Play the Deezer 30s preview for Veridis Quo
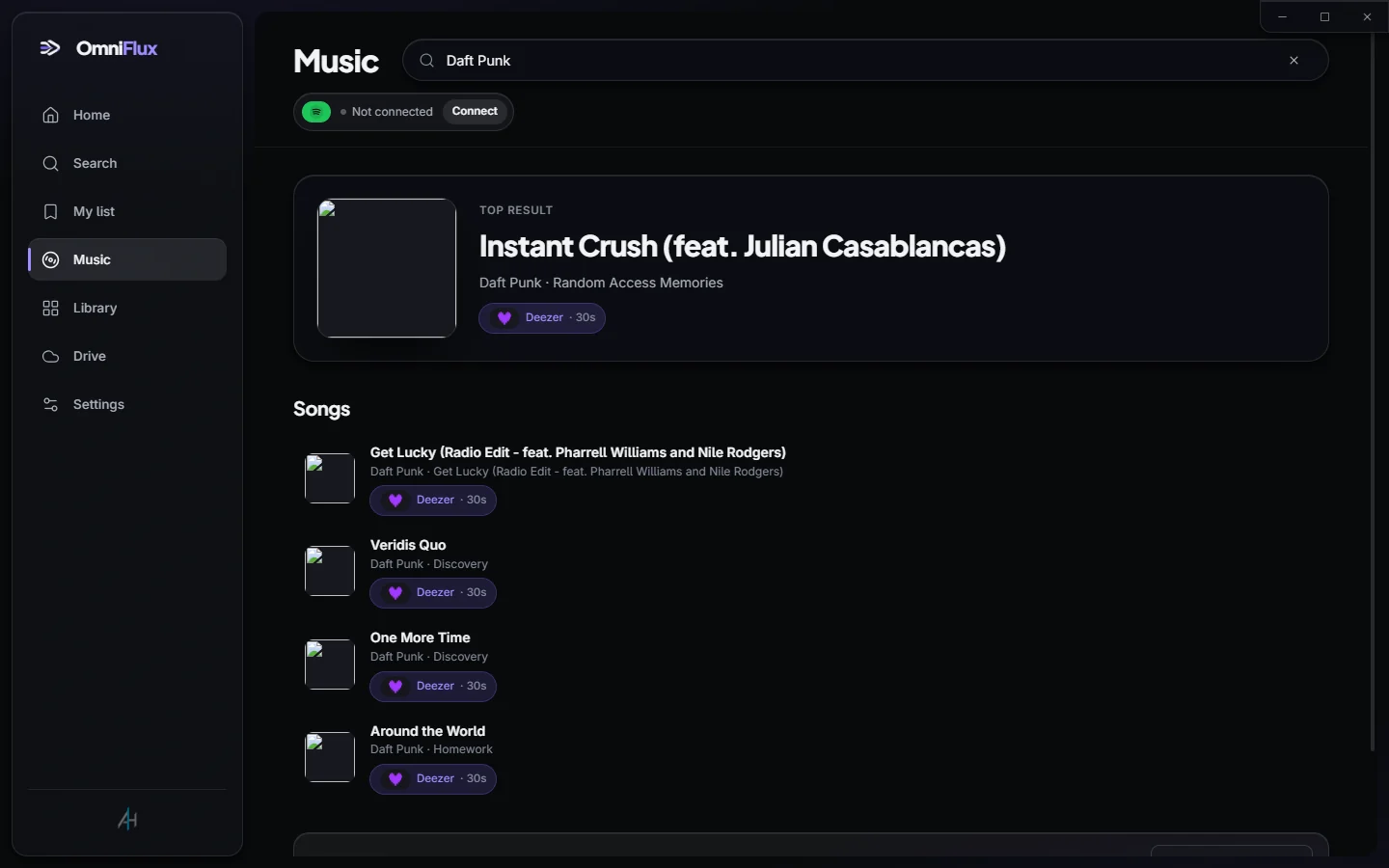Screen dimensions: 1389x868 (433, 593)
